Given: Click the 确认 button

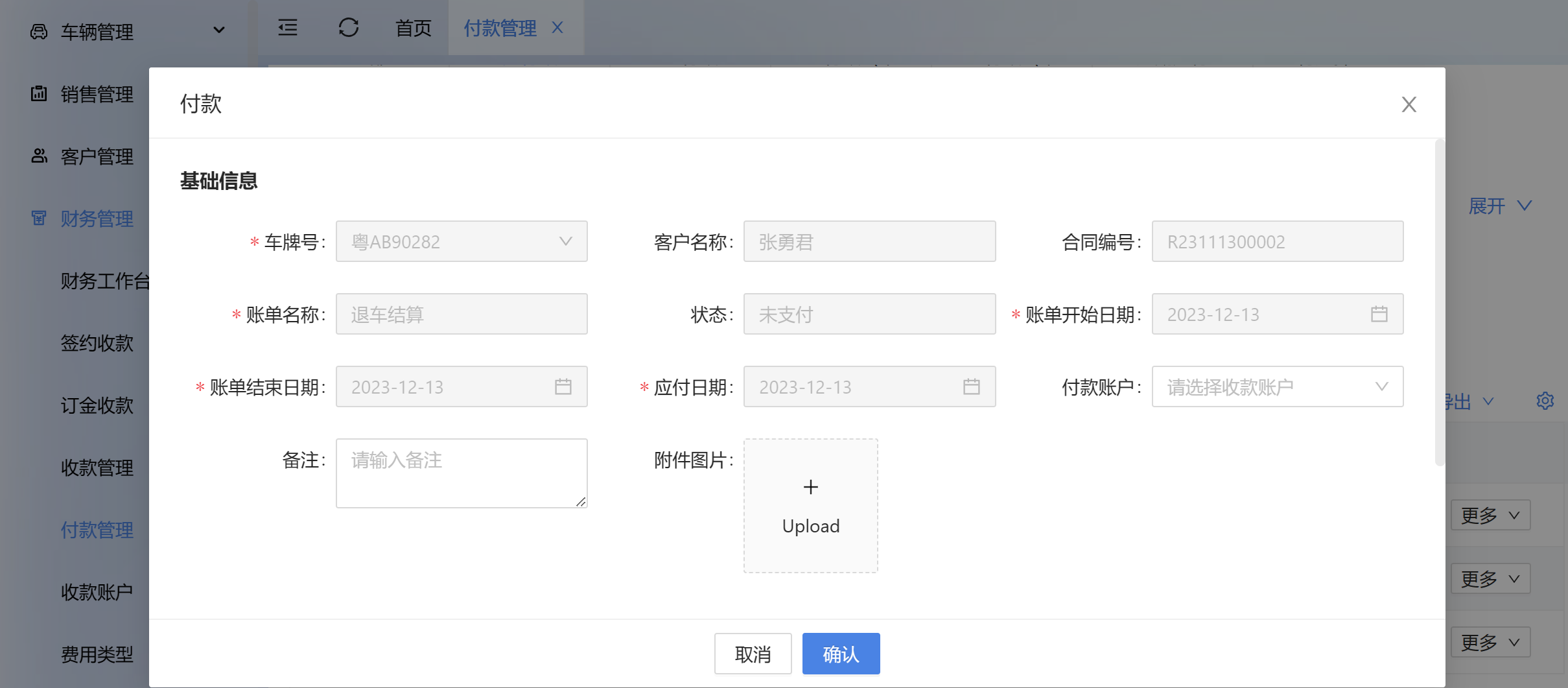Looking at the screenshot, I should (x=841, y=654).
